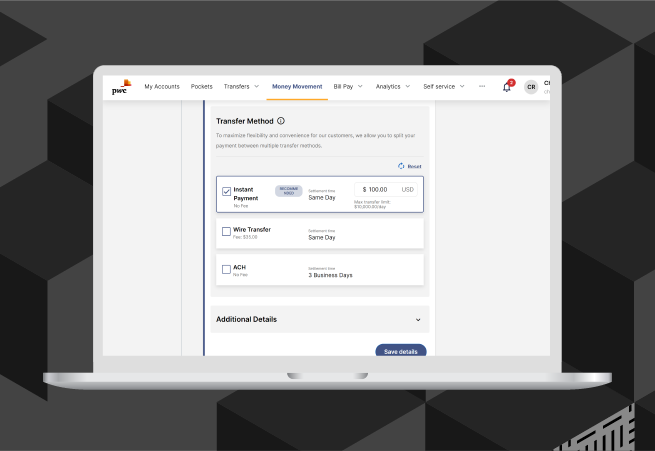The width and height of the screenshot is (655, 451).
Task: Enable the Wire Transfer checkbox
Action: [226, 231]
